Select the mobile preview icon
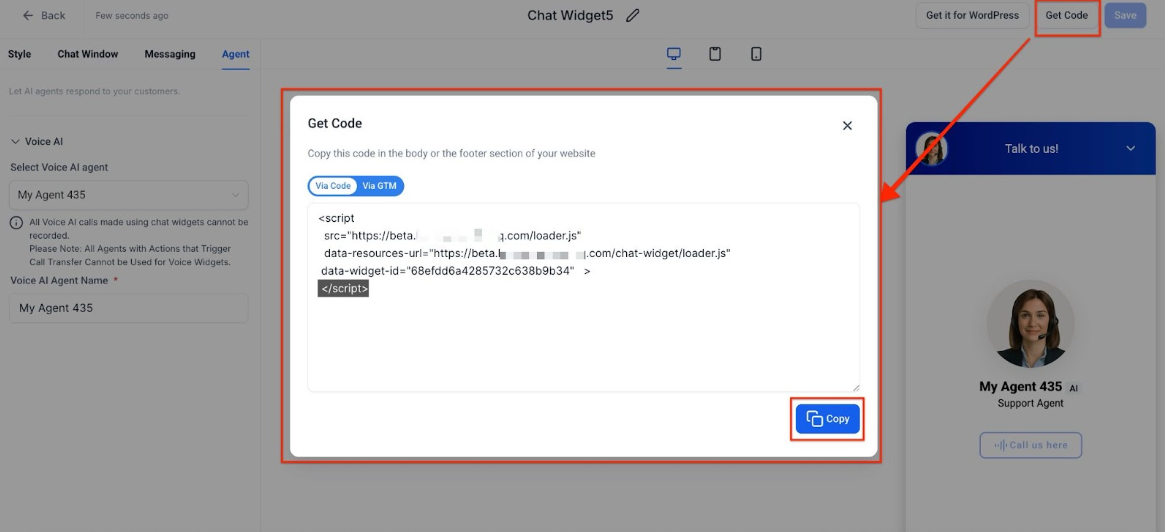The image size is (1165, 532). point(756,54)
